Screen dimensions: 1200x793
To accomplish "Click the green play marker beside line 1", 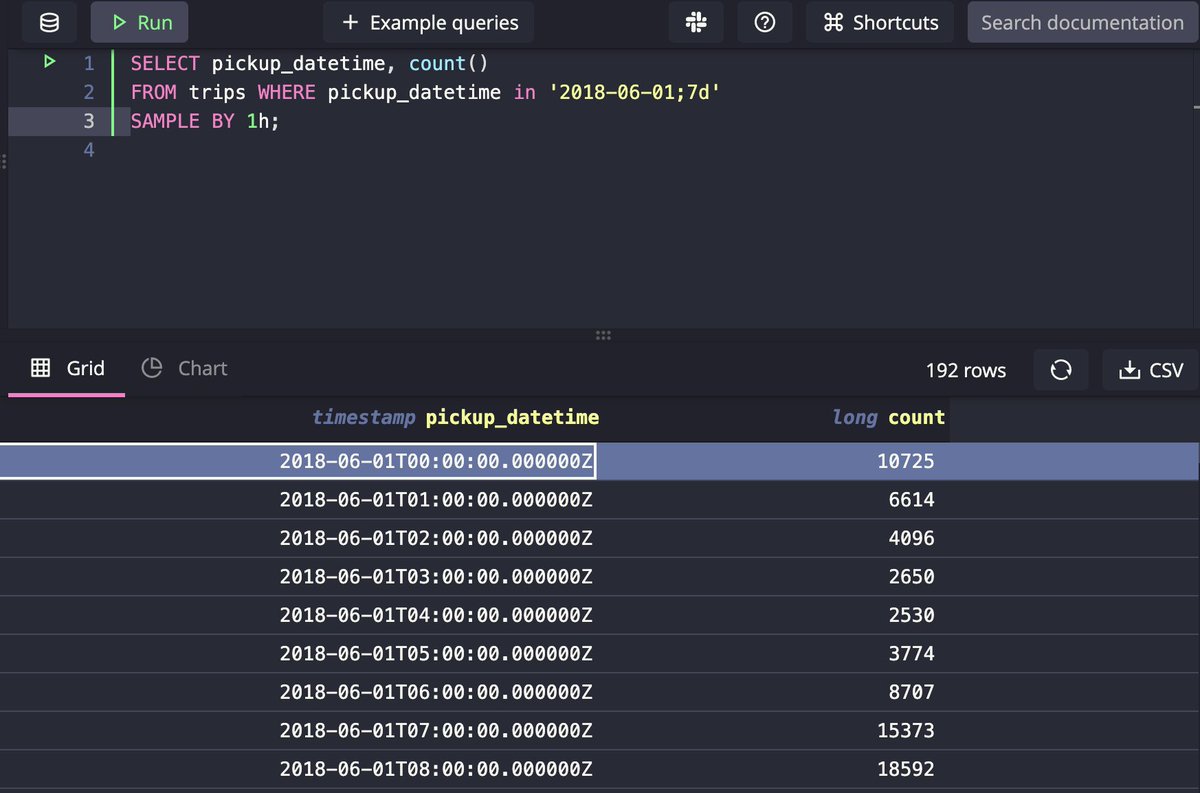I will (48, 62).
